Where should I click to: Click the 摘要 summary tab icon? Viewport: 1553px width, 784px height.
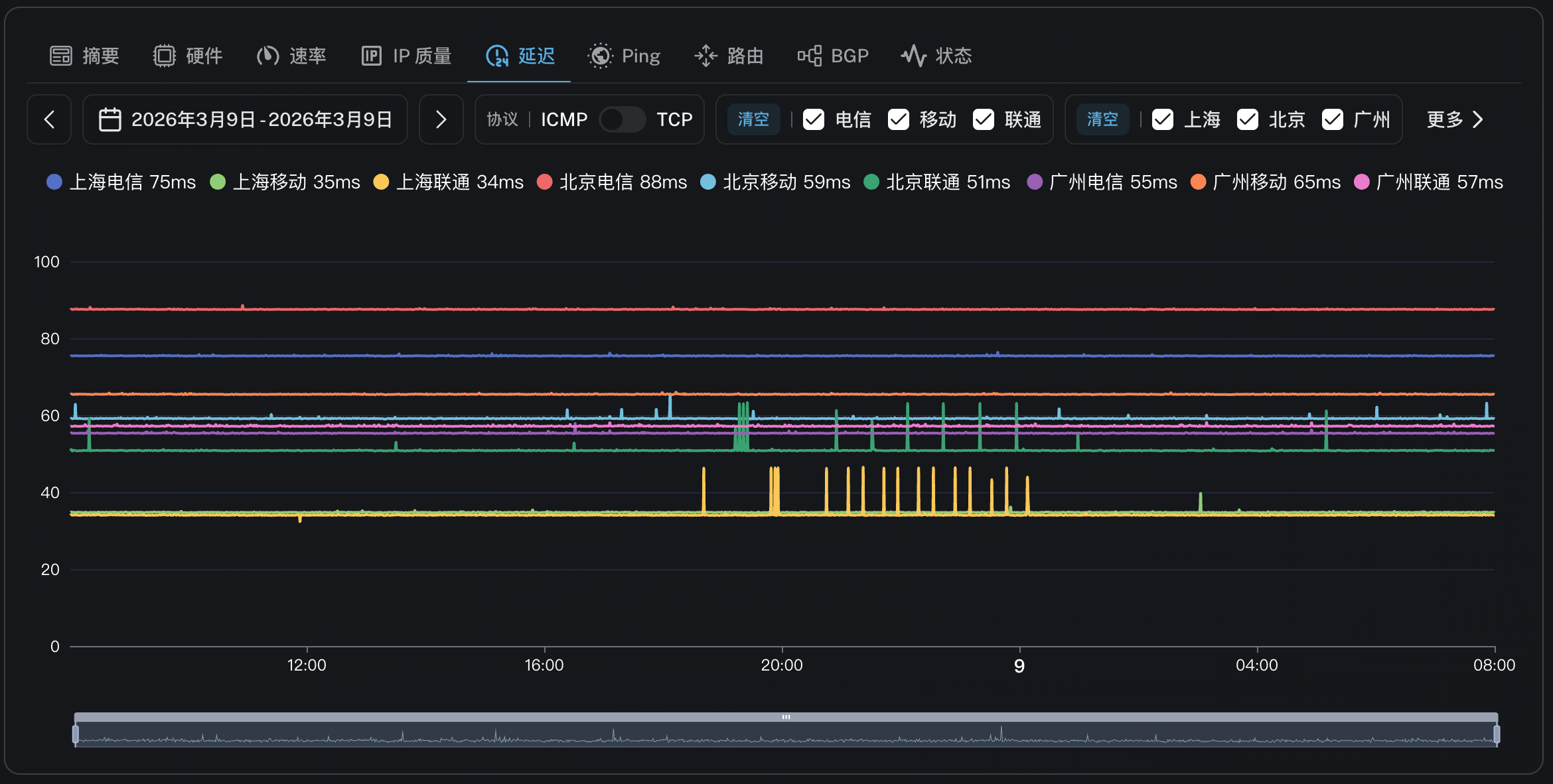61,56
